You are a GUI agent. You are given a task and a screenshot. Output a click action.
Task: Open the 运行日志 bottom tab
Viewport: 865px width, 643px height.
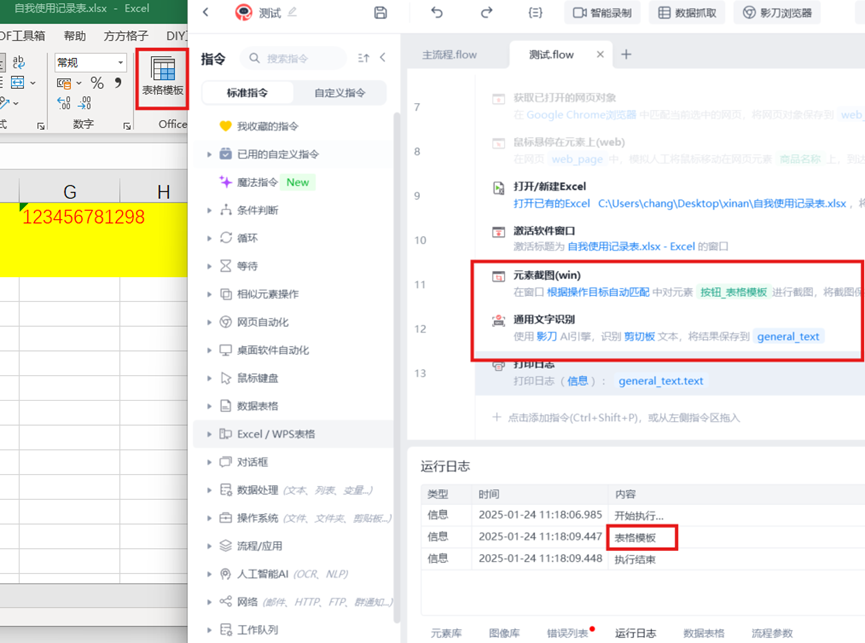[636, 633]
